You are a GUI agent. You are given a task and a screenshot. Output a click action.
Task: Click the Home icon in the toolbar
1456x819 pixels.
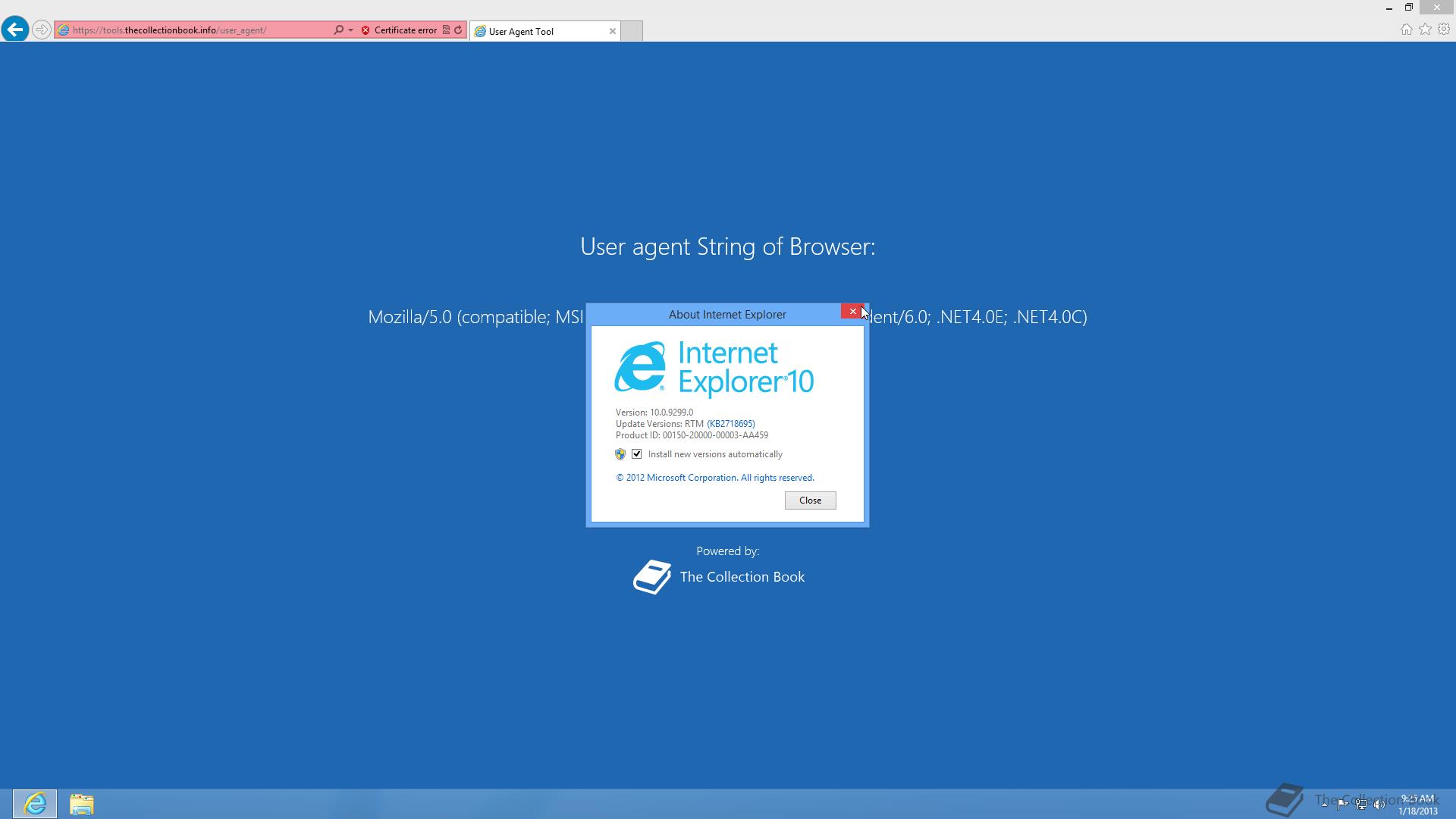[x=1407, y=30]
